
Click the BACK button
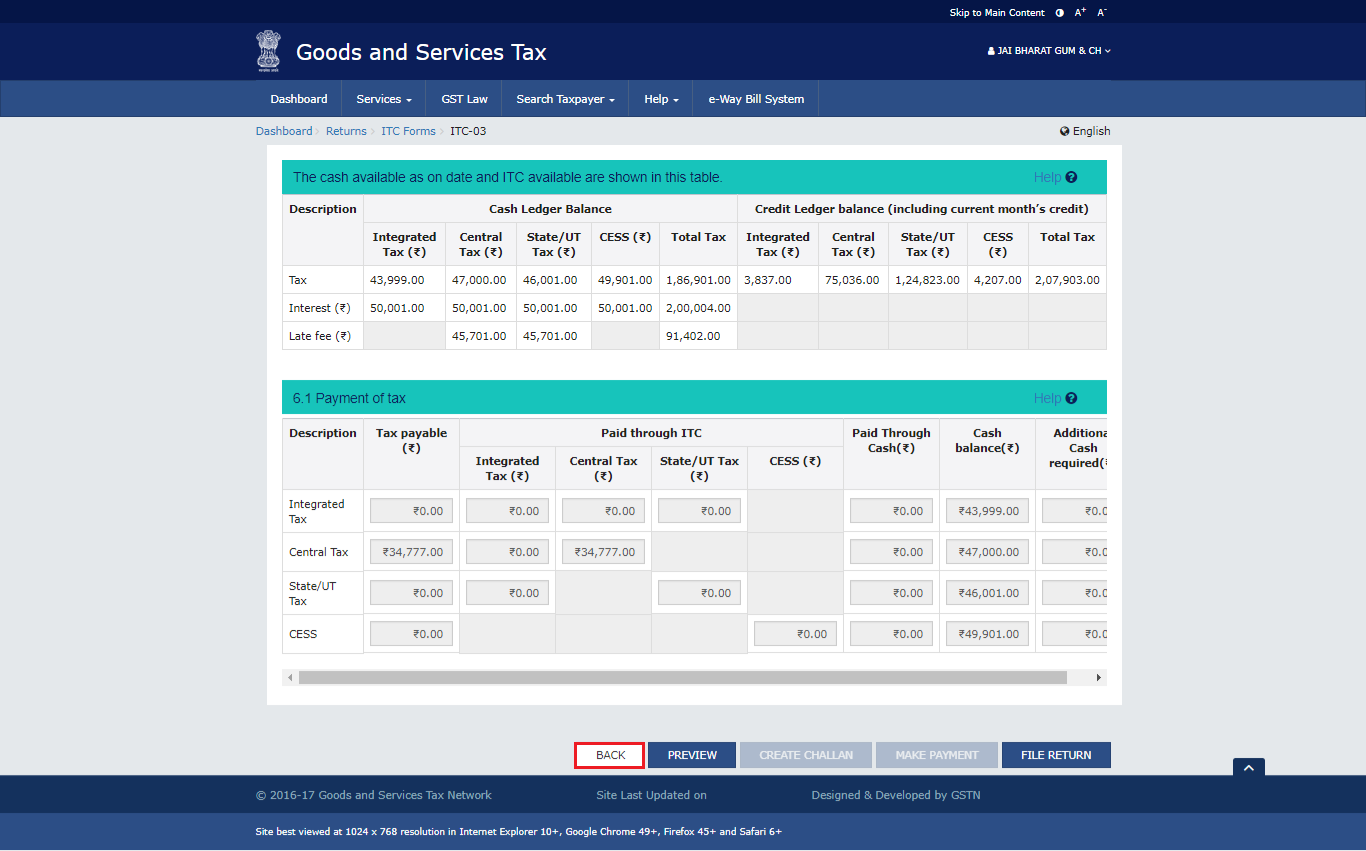point(611,755)
